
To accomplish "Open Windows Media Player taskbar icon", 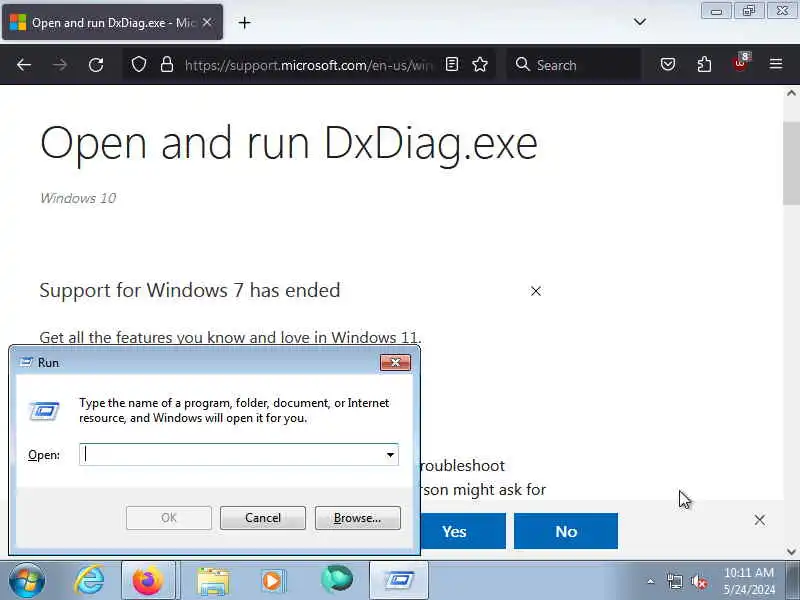I will point(272,581).
